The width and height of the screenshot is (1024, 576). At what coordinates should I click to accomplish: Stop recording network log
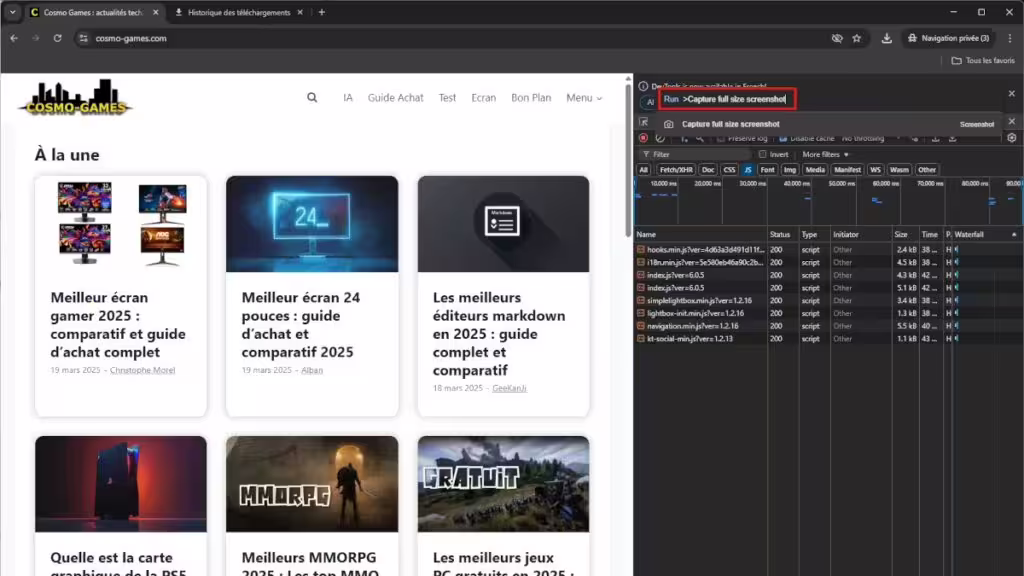(x=643, y=138)
